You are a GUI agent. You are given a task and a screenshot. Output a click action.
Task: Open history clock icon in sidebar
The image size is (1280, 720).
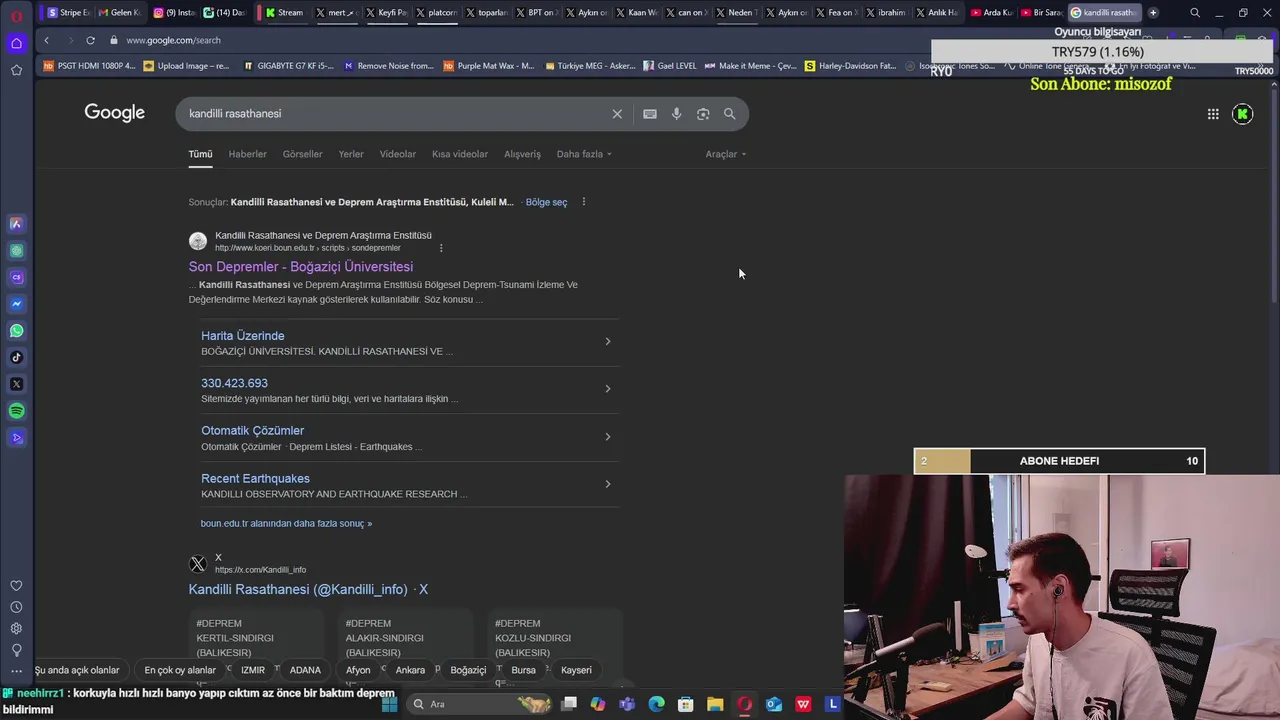click(x=16, y=607)
